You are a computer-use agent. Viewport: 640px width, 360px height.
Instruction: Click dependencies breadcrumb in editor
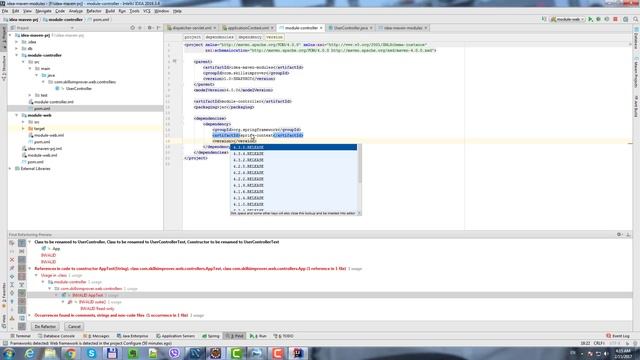pyautogui.click(x=220, y=37)
